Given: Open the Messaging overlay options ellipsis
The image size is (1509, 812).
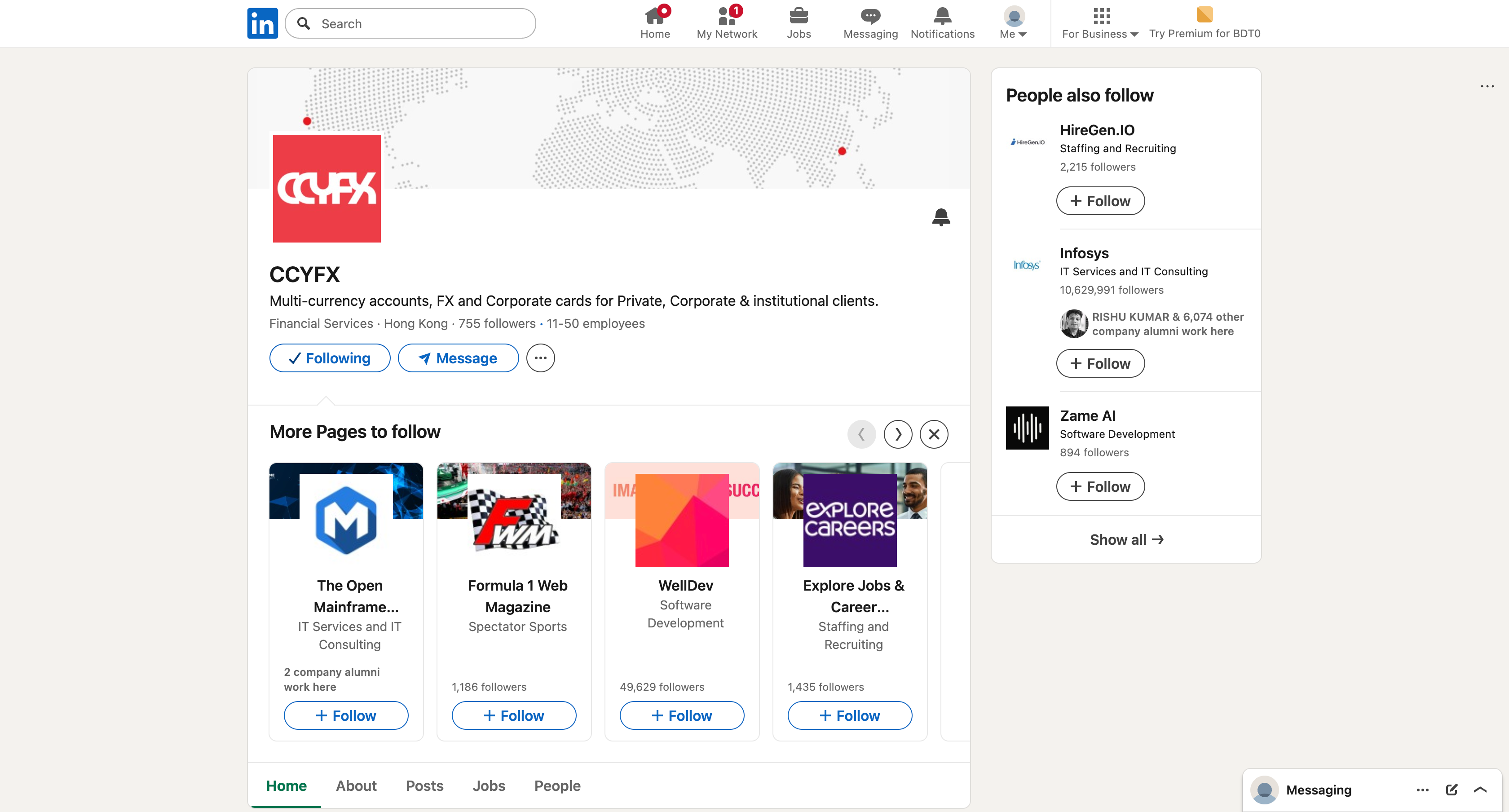Looking at the screenshot, I should tap(1422, 790).
